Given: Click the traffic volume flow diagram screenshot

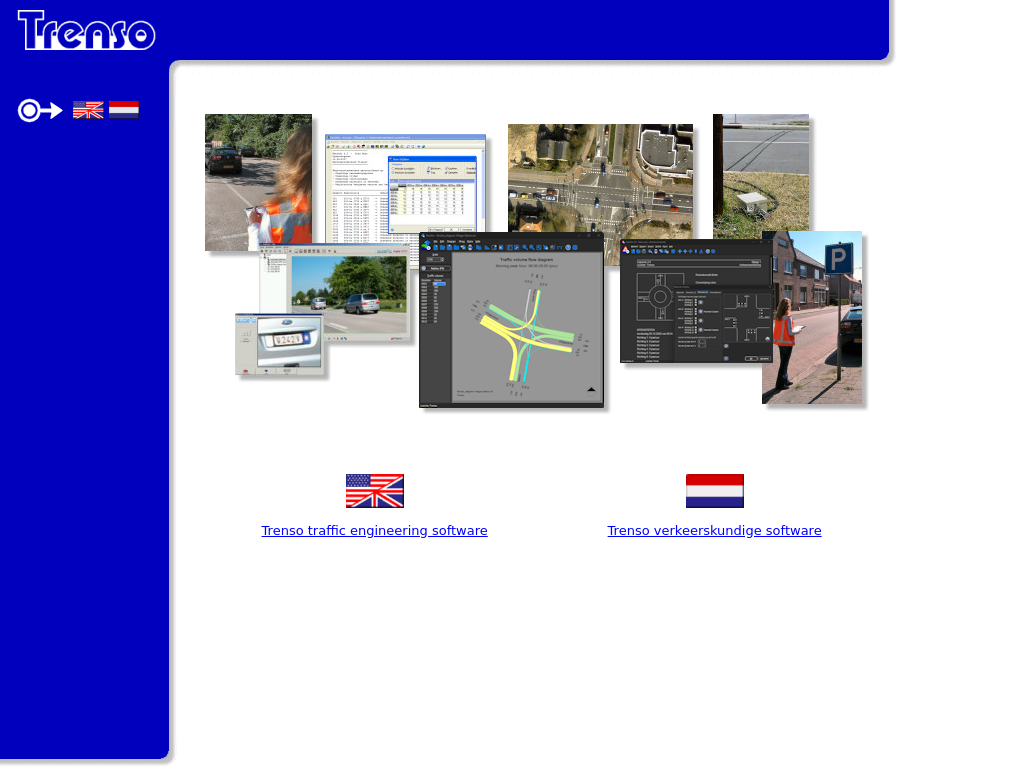Looking at the screenshot, I should [x=511, y=322].
